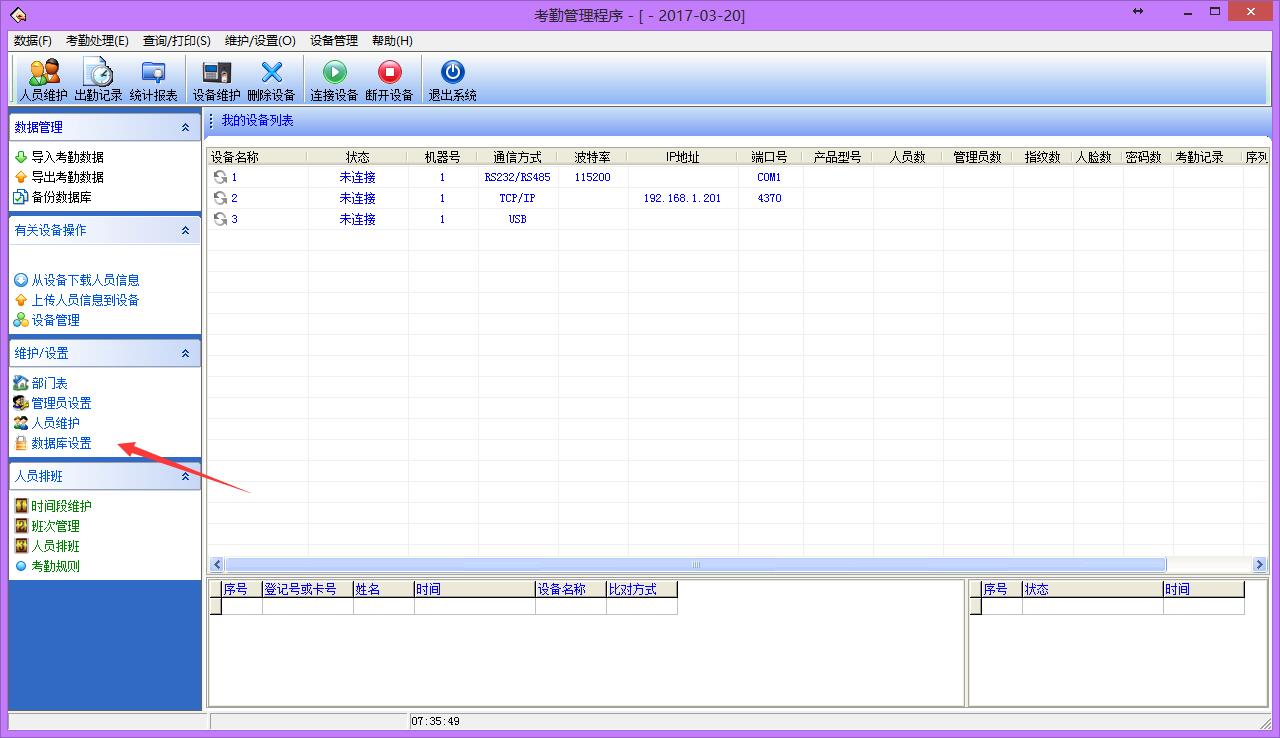Click the 状态 column header in device list
The width and height of the screenshot is (1280, 738).
click(357, 157)
